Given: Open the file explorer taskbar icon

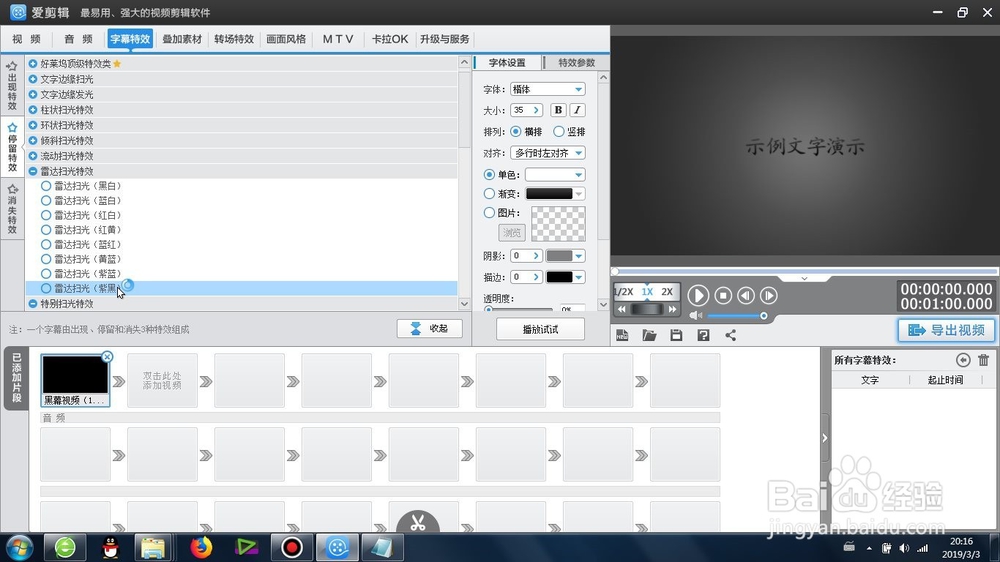Looking at the screenshot, I should (153, 547).
